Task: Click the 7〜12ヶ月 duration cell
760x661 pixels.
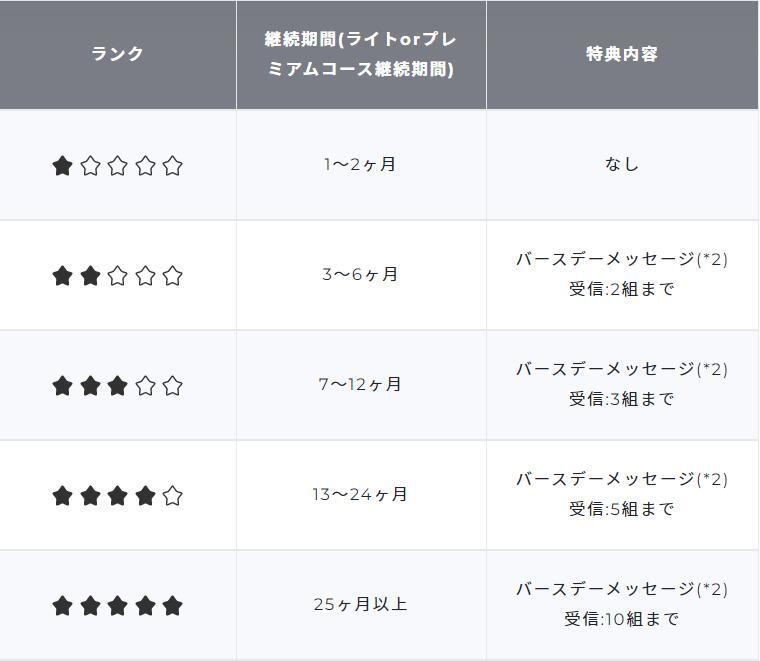Action: pyautogui.click(x=361, y=385)
